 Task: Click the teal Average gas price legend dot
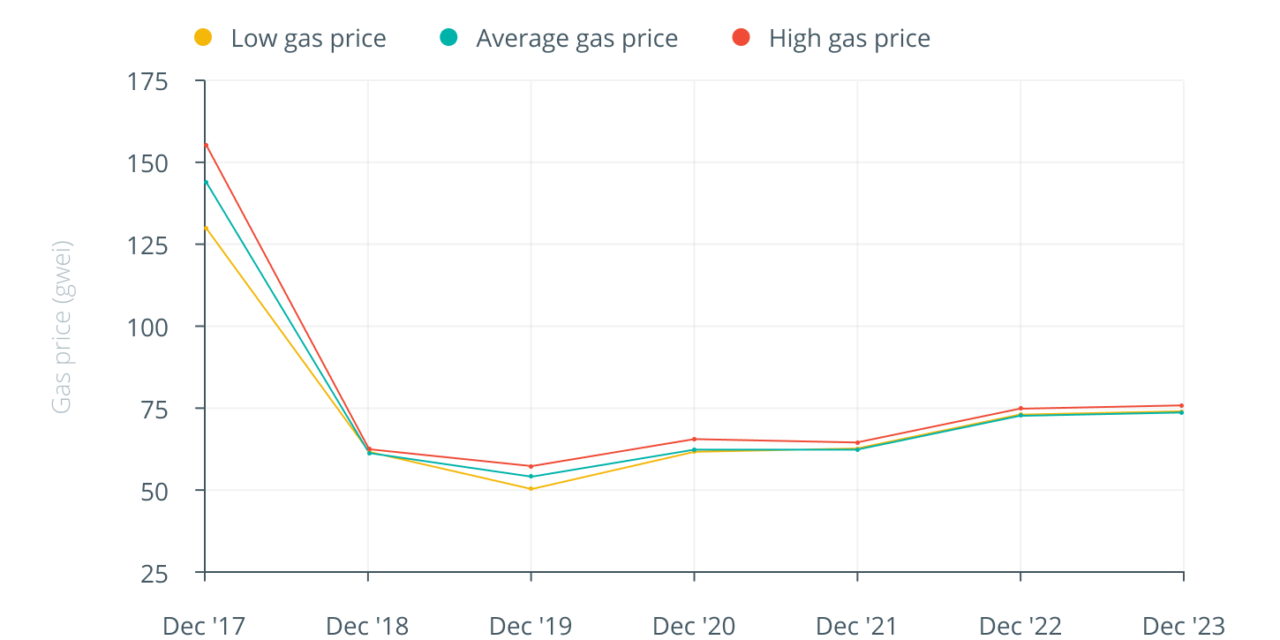tap(448, 38)
